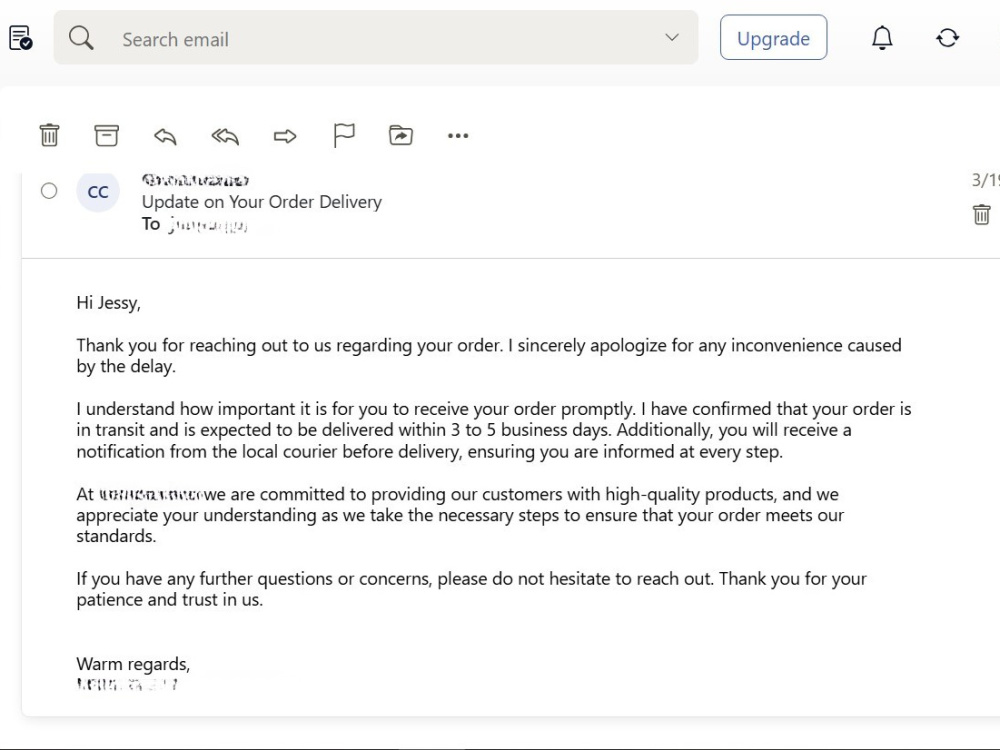Archive the email using the archive icon
The image size is (1000, 750).
[x=107, y=135]
